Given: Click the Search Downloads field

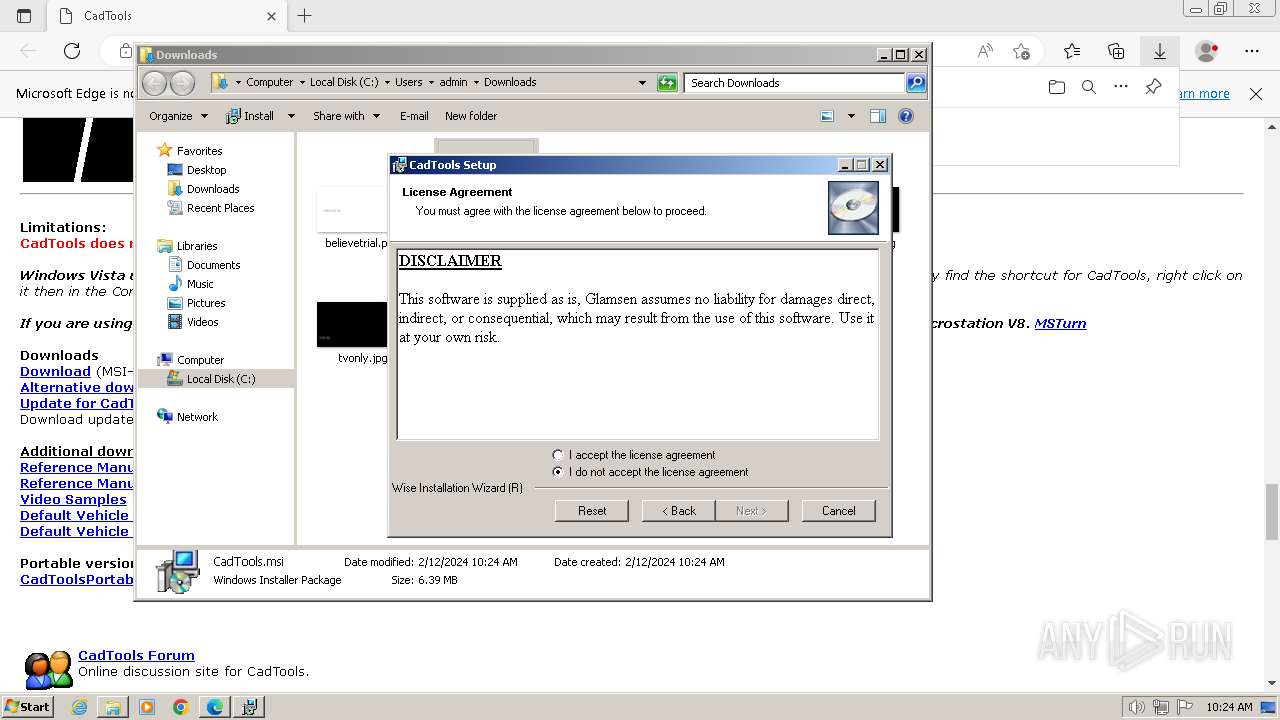Looking at the screenshot, I should [x=795, y=83].
